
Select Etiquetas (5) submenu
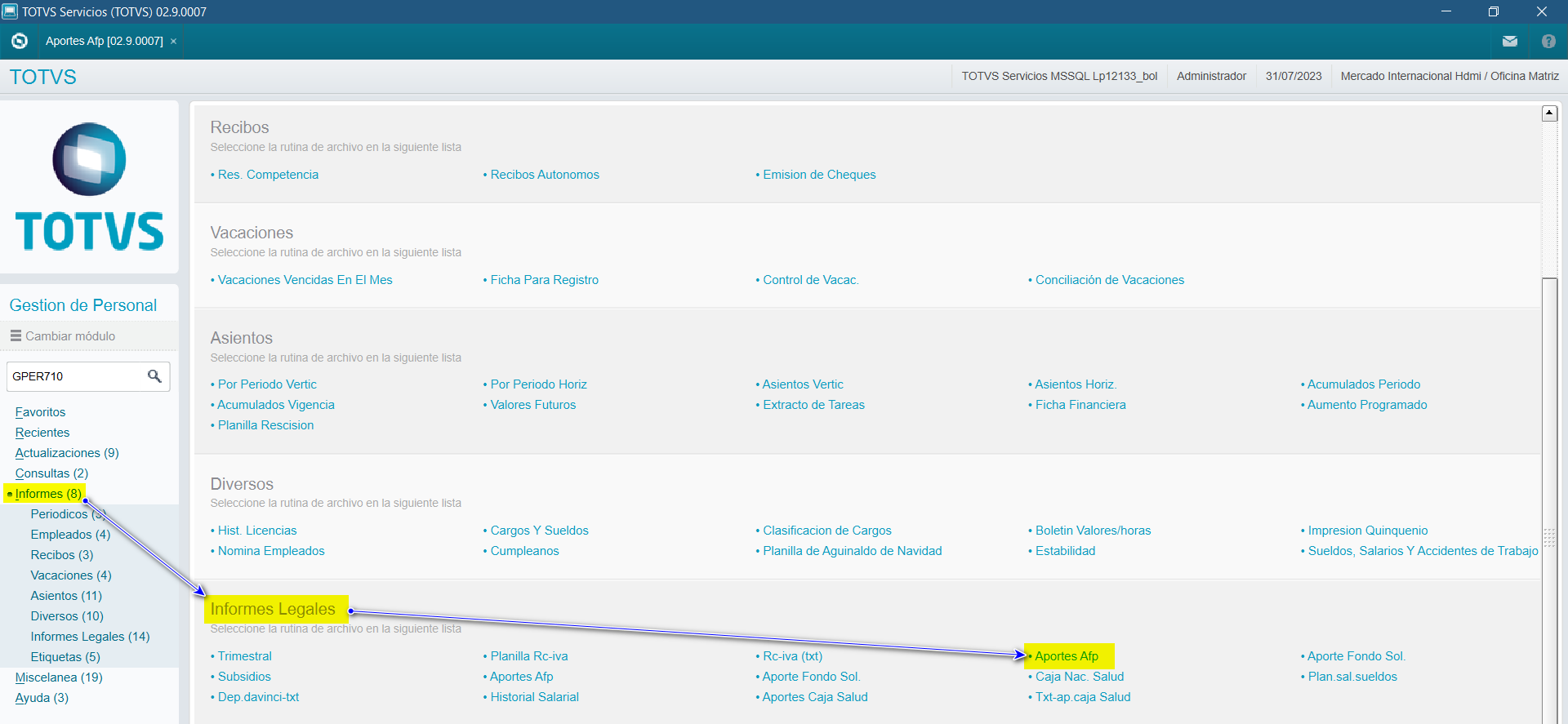tap(65, 657)
